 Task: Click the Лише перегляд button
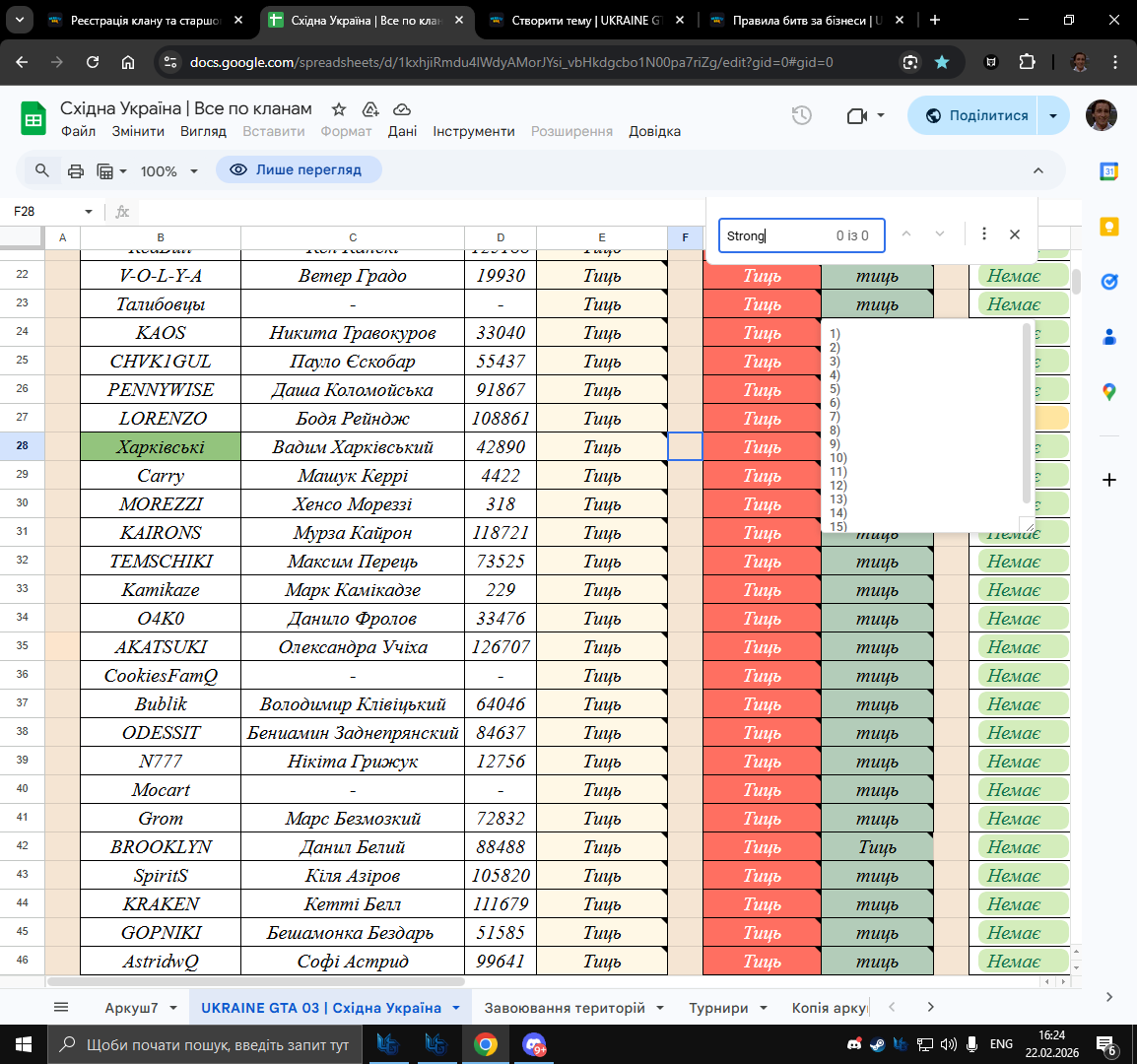coord(298,169)
